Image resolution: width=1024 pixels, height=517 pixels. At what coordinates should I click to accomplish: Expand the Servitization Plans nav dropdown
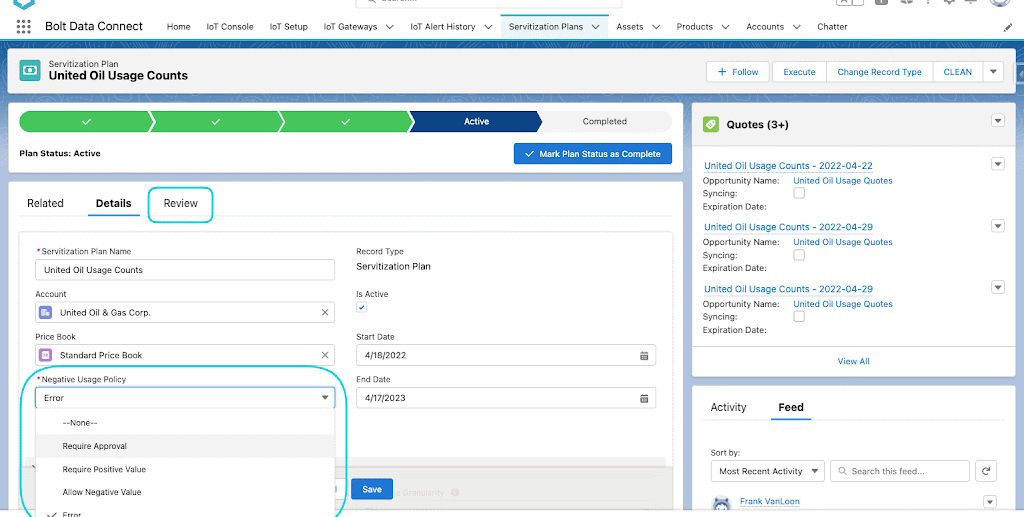coord(596,27)
